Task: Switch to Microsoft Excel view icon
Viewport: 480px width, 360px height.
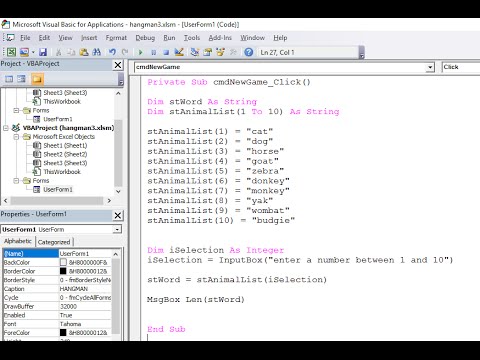Action: coord(11,52)
